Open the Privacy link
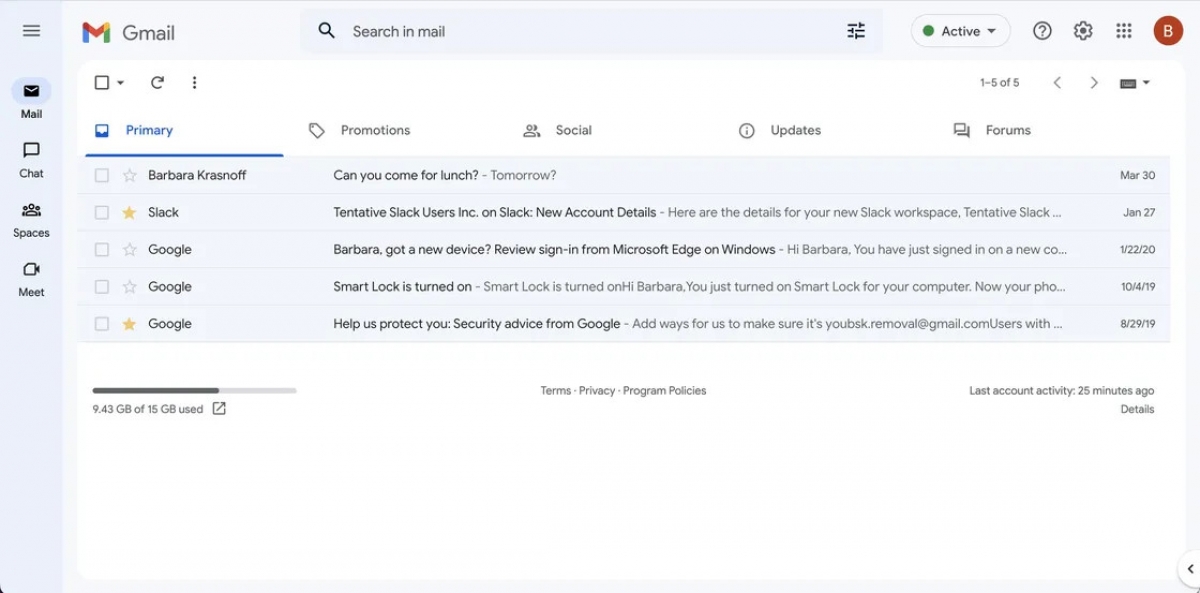 tap(597, 391)
